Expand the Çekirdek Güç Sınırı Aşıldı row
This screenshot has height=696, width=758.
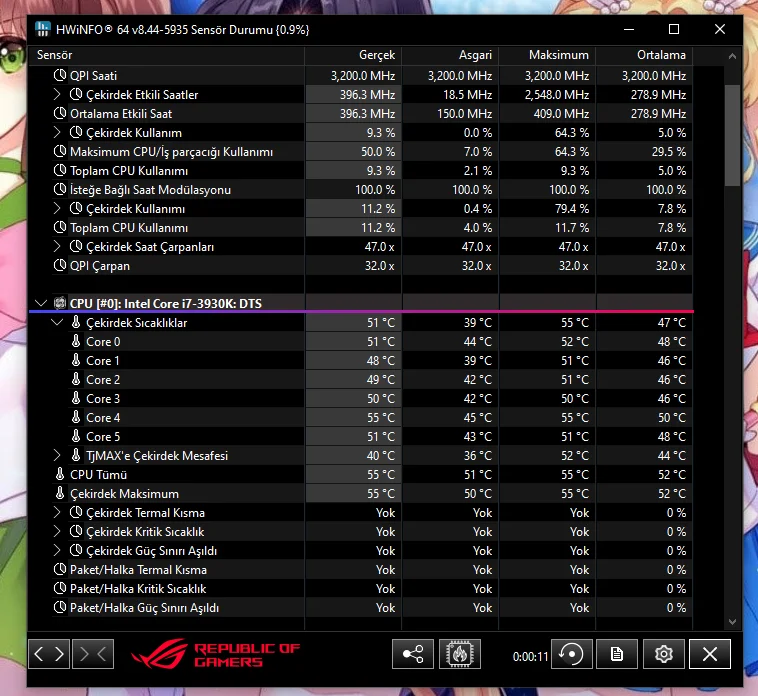57,550
